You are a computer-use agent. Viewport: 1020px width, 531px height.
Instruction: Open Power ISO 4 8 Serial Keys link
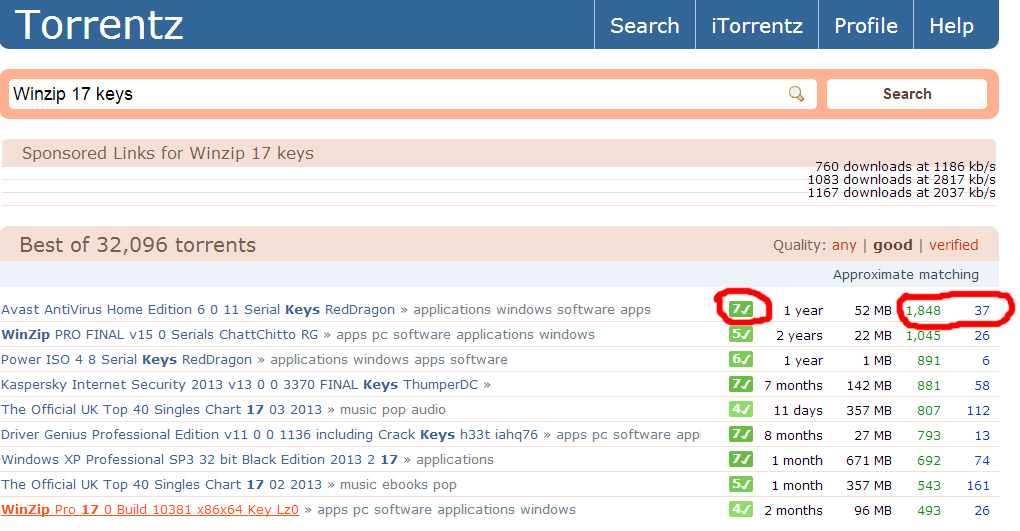(x=126, y=359)
